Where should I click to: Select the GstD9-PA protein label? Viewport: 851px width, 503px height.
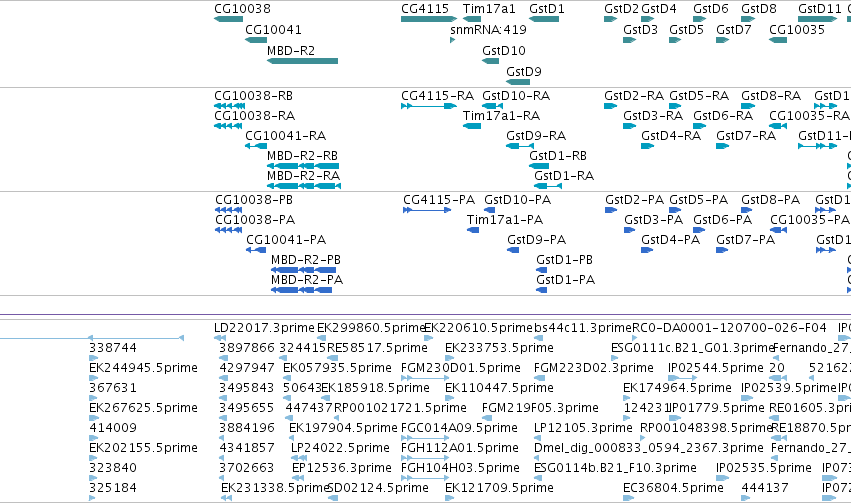(x=536, y=240)
